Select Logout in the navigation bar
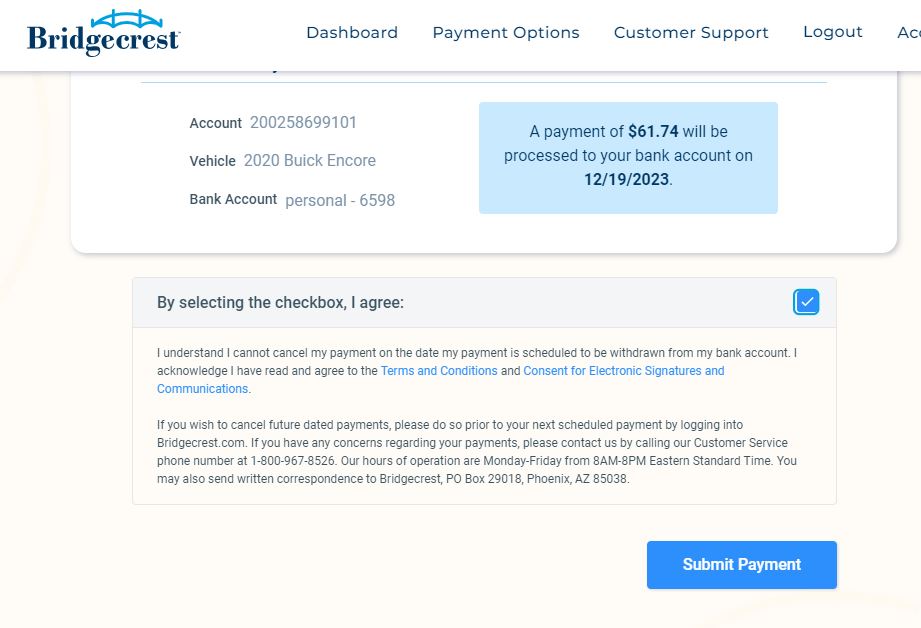This screenshot has width=921, height=628. [x=832, y=32]
